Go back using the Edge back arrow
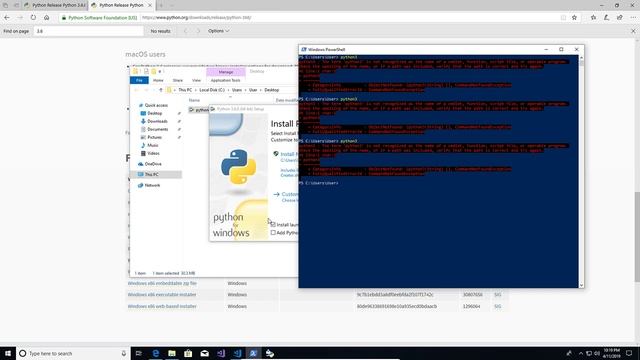640x360 pixels. pos(7,18)
